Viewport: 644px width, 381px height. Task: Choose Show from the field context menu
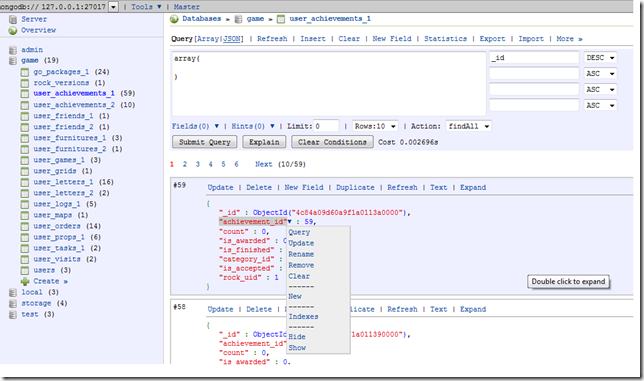pyautogui.click(x=297, y=348)
